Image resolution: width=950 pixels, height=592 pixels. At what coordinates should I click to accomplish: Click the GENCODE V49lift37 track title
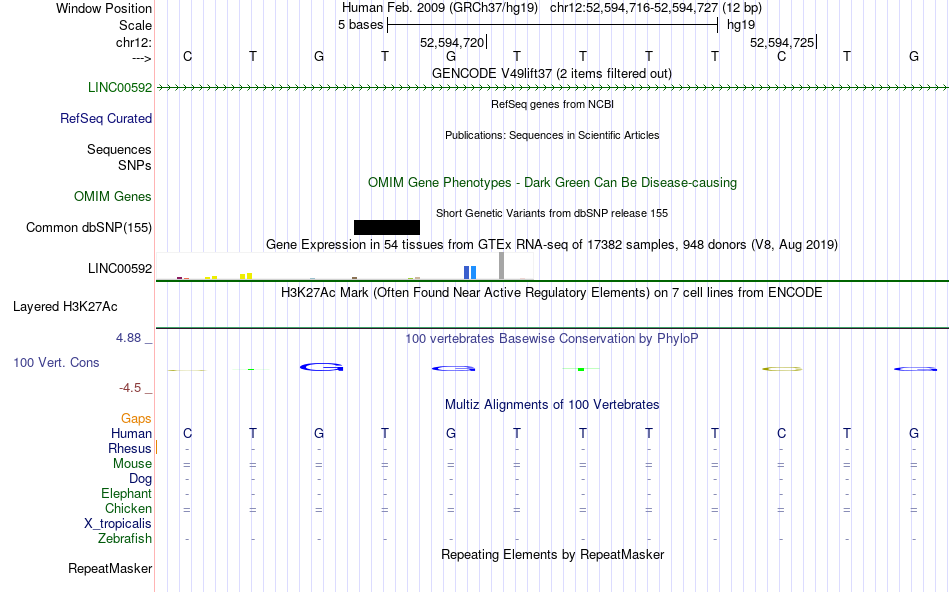click(x=551, y=73)
